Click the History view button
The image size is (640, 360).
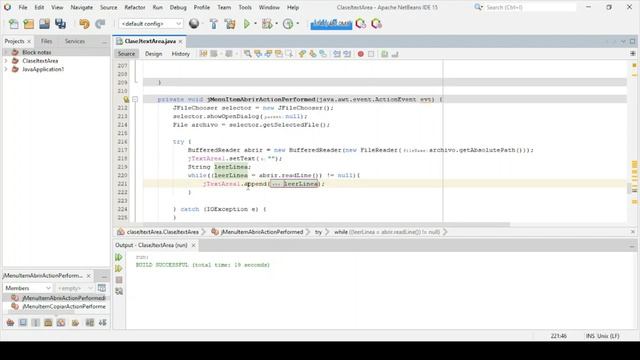(180, 53)
